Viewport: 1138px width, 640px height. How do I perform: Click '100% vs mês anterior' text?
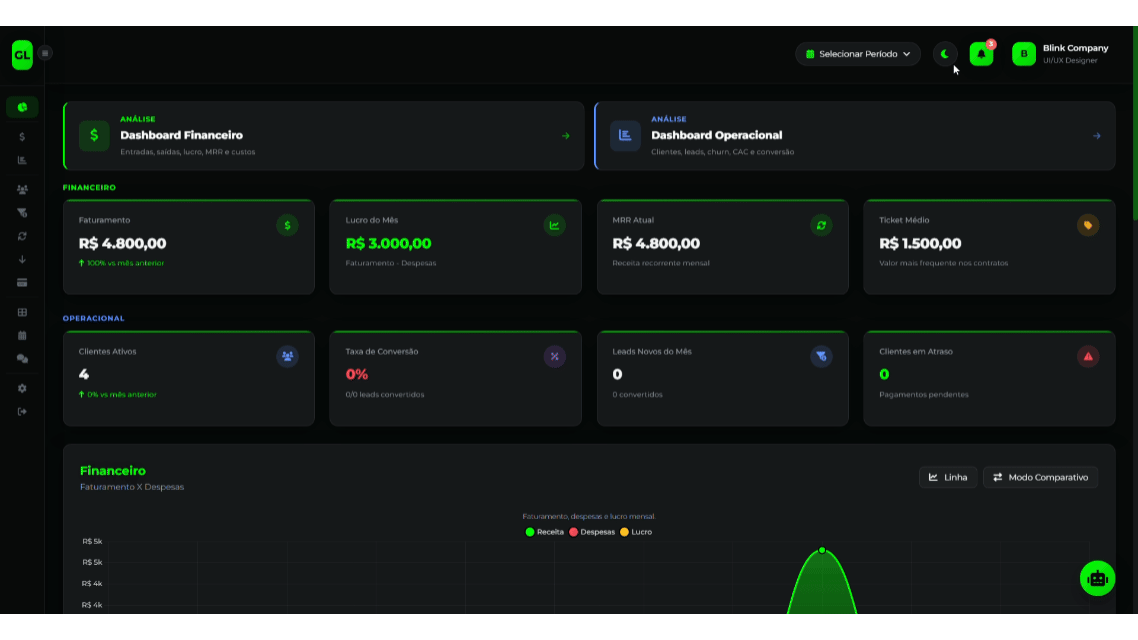click(x=126, y=263)
